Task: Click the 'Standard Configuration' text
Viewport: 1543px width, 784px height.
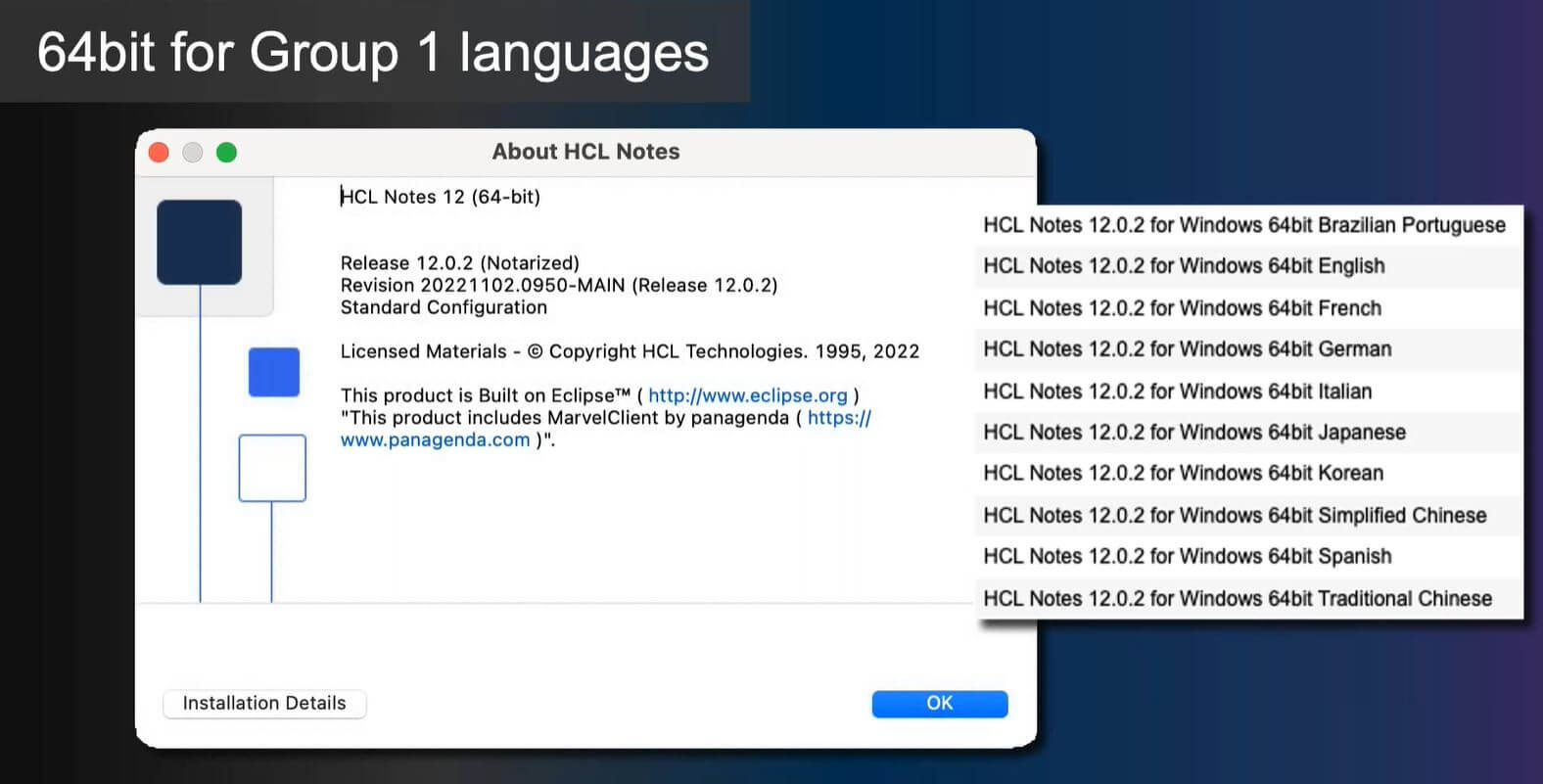Action: 444,307
